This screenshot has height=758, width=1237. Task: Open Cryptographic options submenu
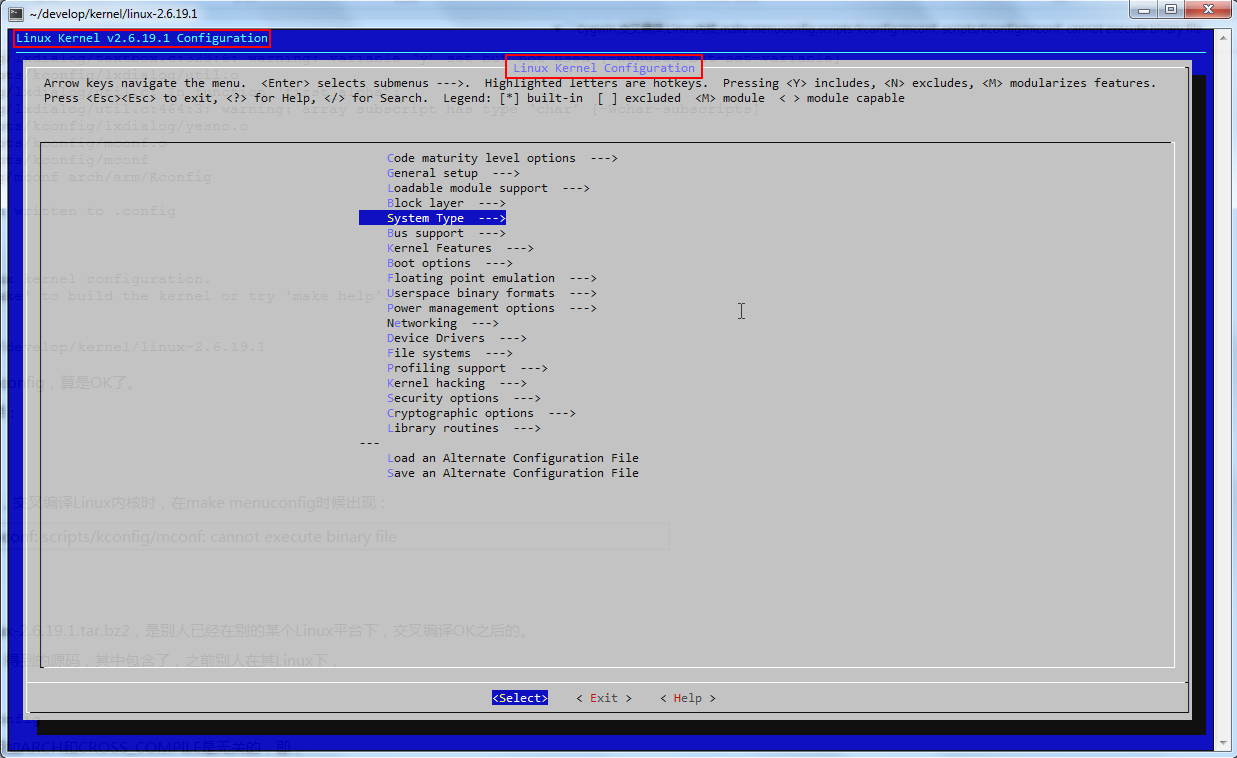(x=481, y=413)
